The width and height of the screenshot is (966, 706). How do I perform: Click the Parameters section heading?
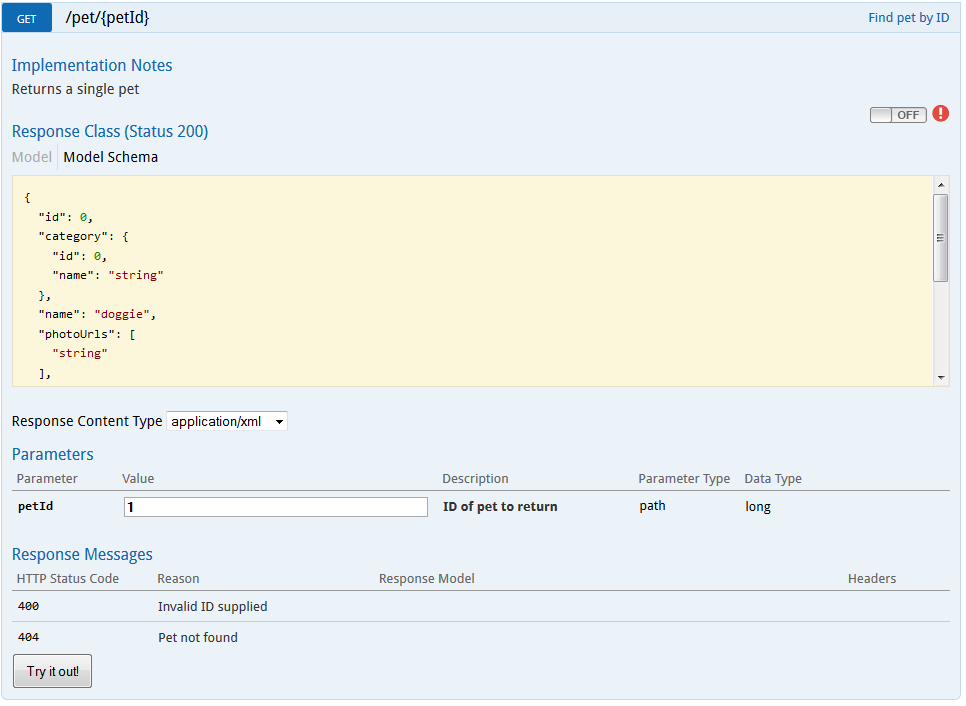52,454
